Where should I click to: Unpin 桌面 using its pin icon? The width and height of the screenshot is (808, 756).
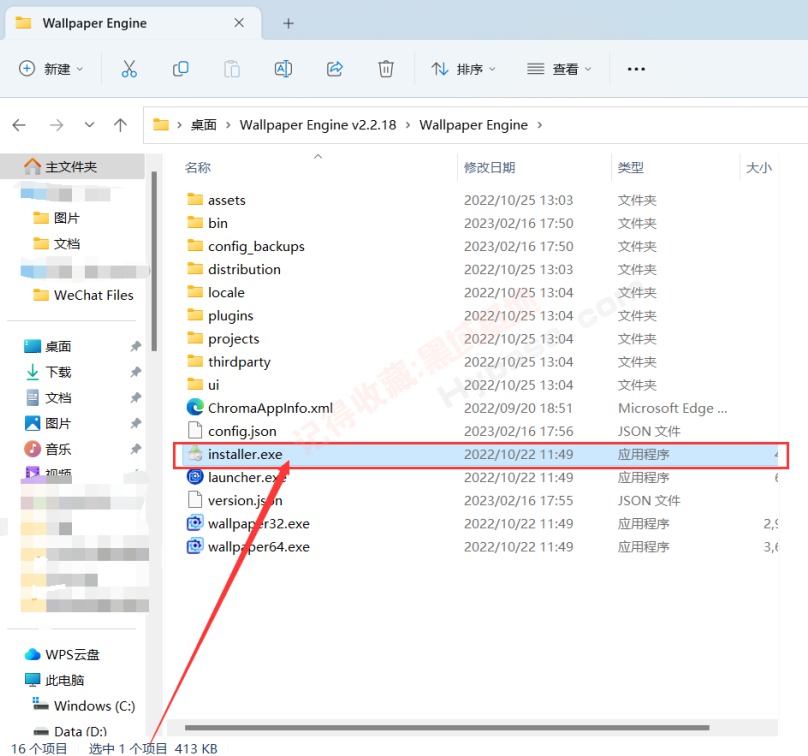[136, 346]
